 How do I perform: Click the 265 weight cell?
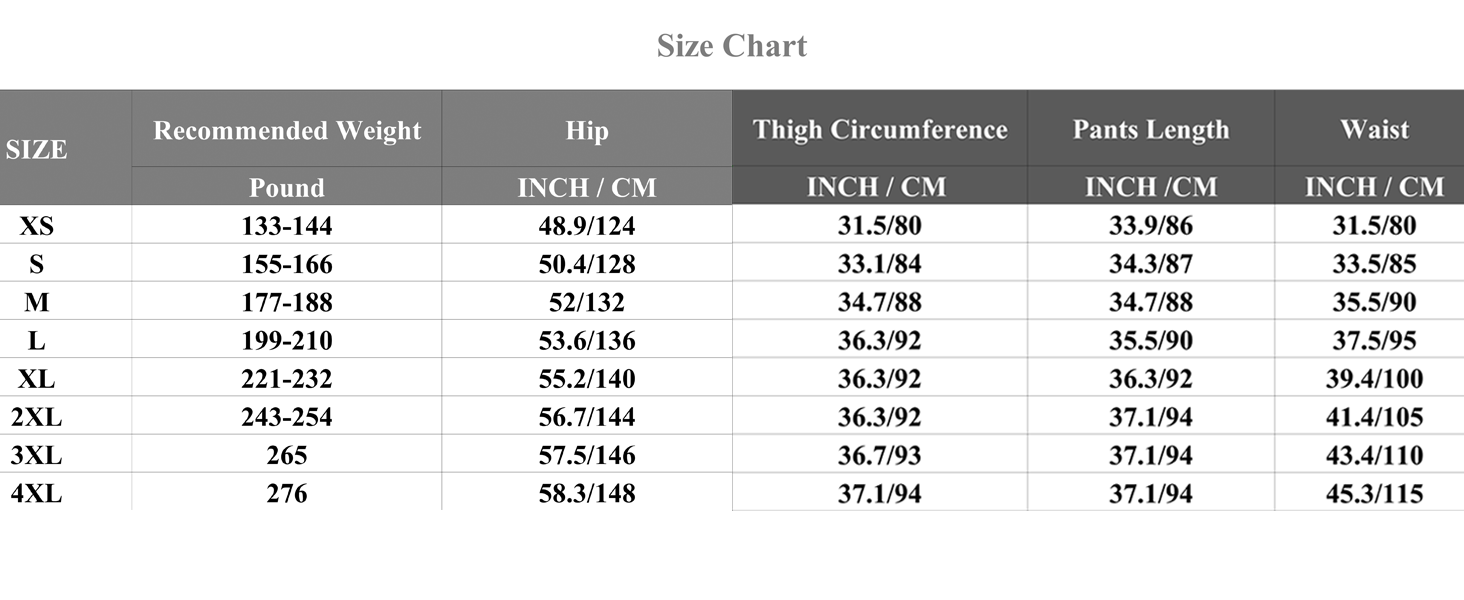(287, 456)
